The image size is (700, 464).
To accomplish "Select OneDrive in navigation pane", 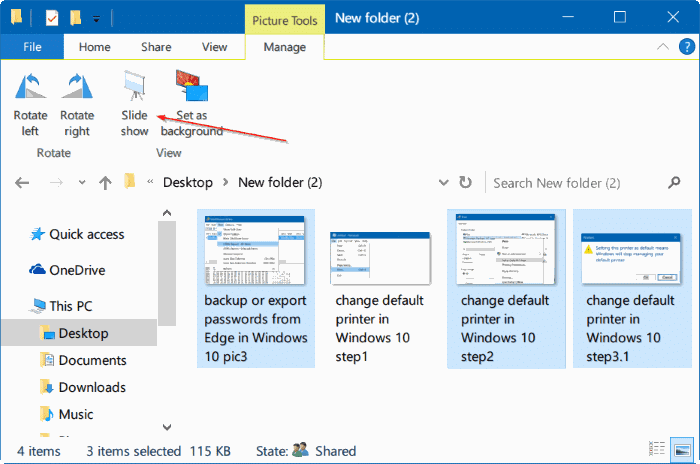I will pyautogui.click(x=78, y=270).
